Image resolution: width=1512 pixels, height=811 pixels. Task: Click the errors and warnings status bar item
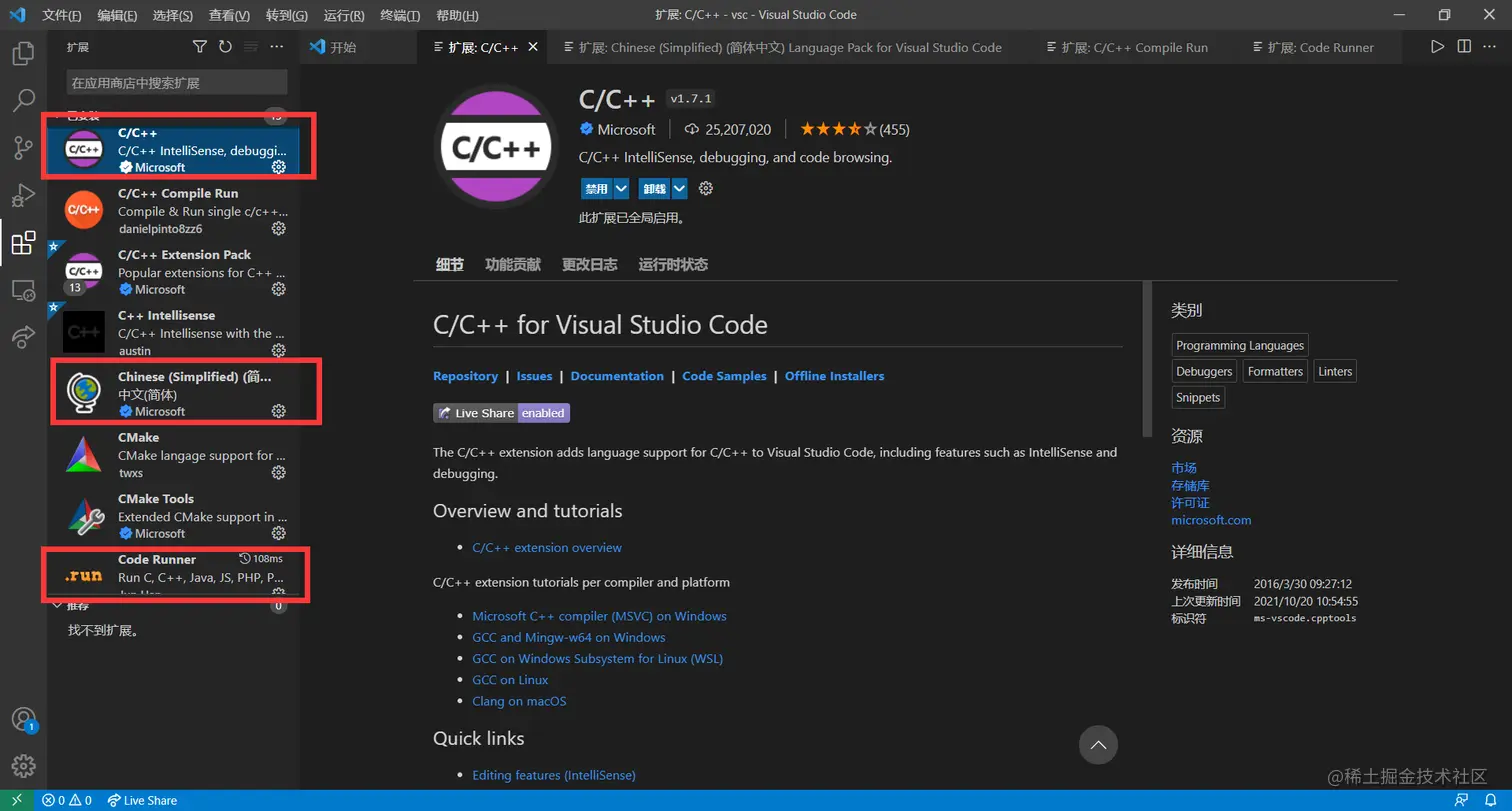[x=66, y=800]
